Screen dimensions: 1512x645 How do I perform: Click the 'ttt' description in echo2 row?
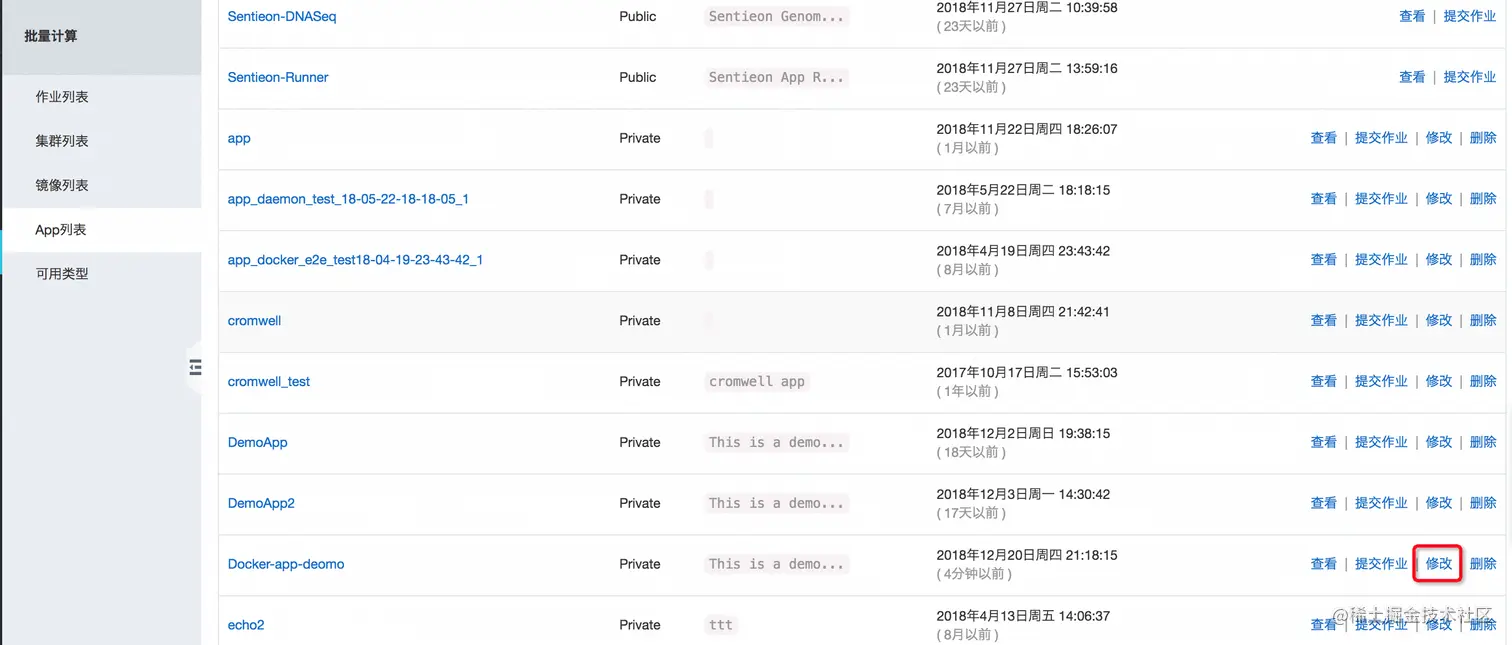[x=721, y=625]
